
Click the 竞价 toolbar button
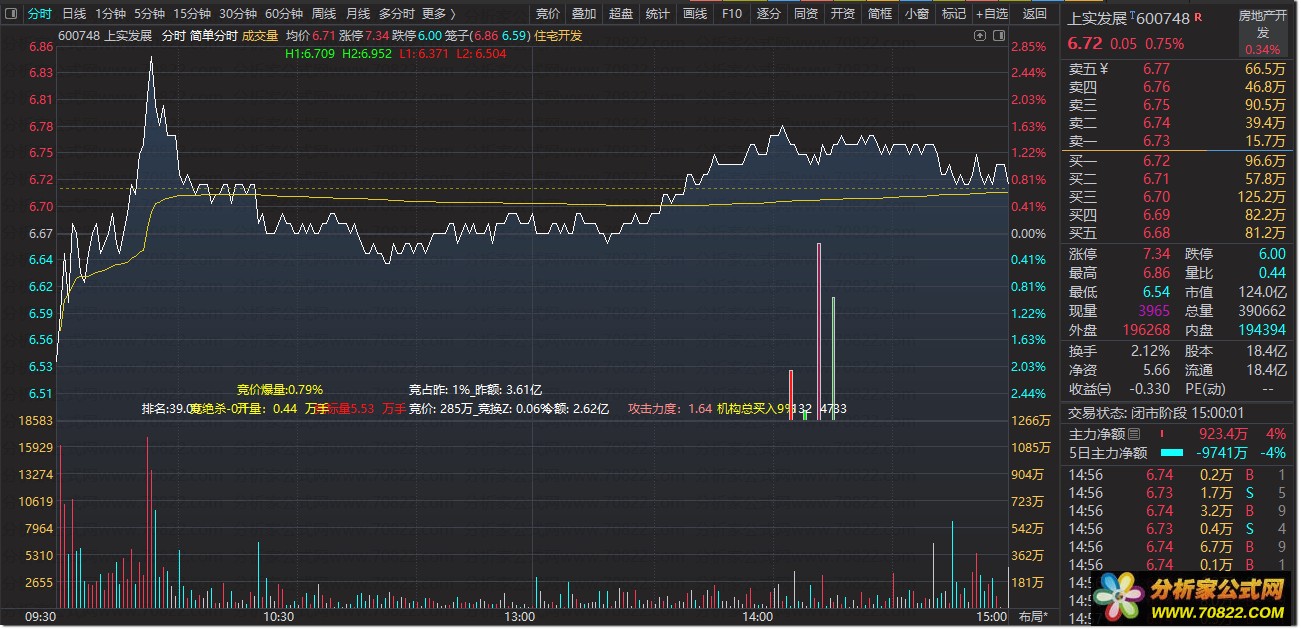[547, 14]
